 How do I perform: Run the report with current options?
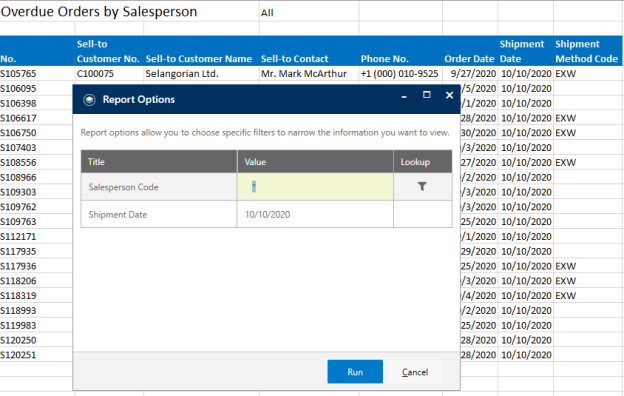(355, 372)
